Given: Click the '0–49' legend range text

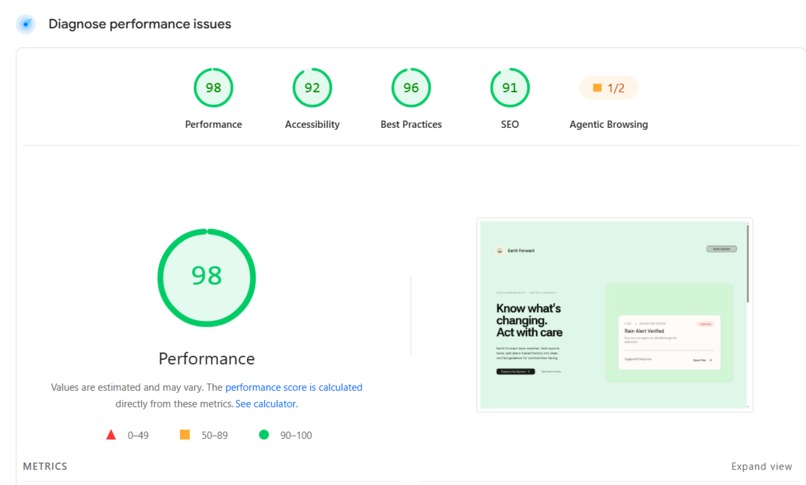Looking at the screenshot, I should pos(138,436).
